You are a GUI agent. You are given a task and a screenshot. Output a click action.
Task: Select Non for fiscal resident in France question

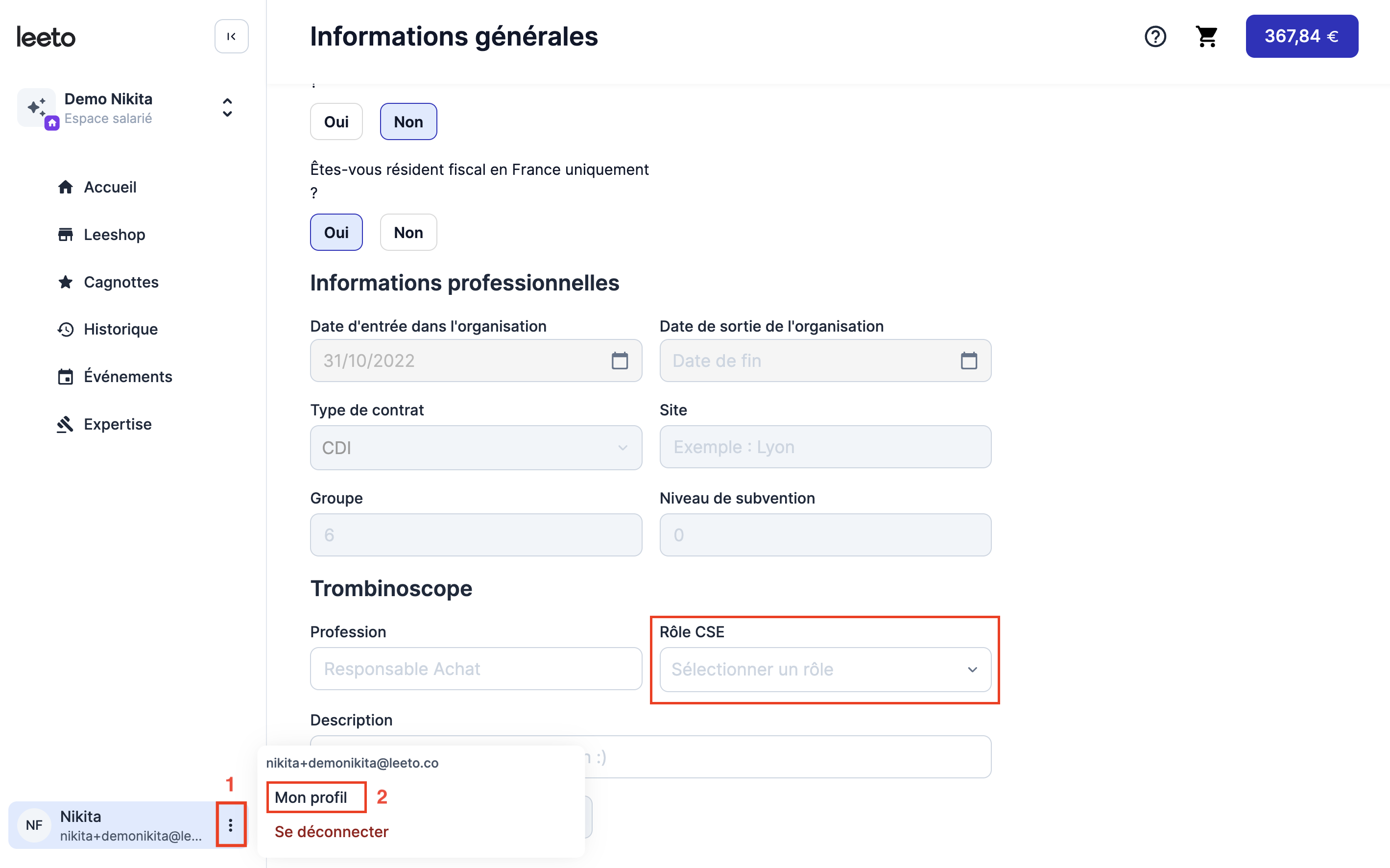(408, 233)
